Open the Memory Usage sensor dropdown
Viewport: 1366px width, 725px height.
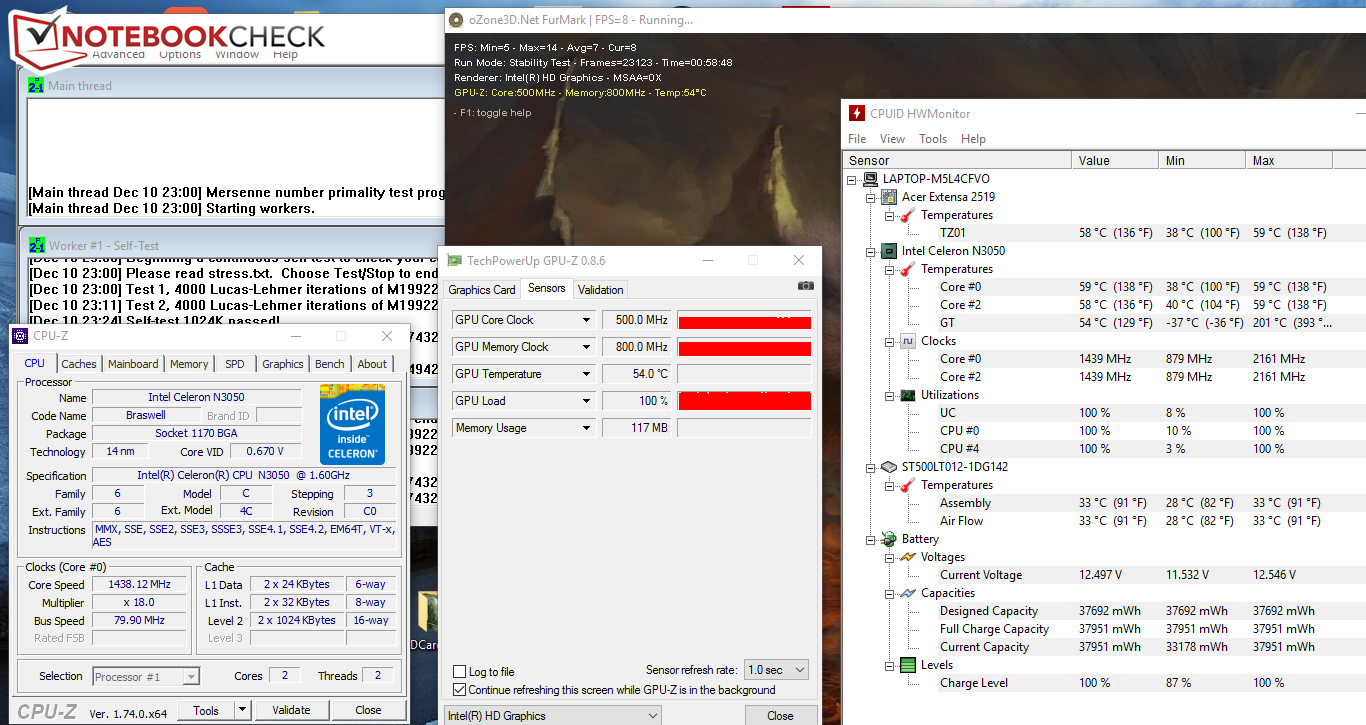click(587, 428)
